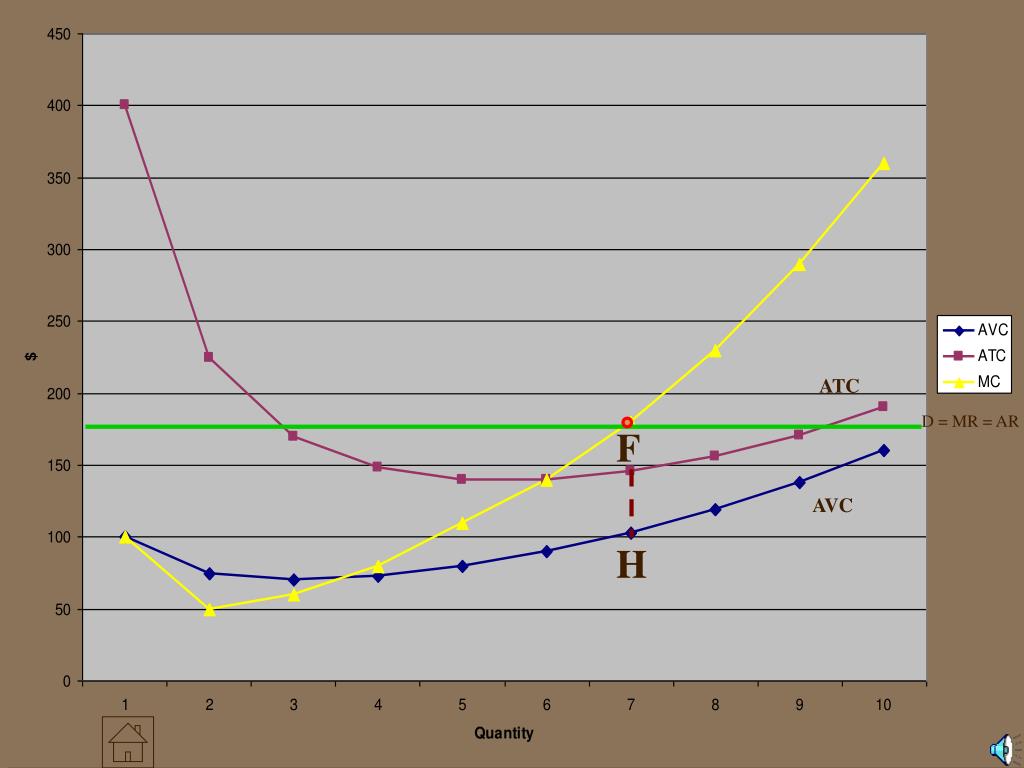Click the x-axis label 5

click(462, 705)
